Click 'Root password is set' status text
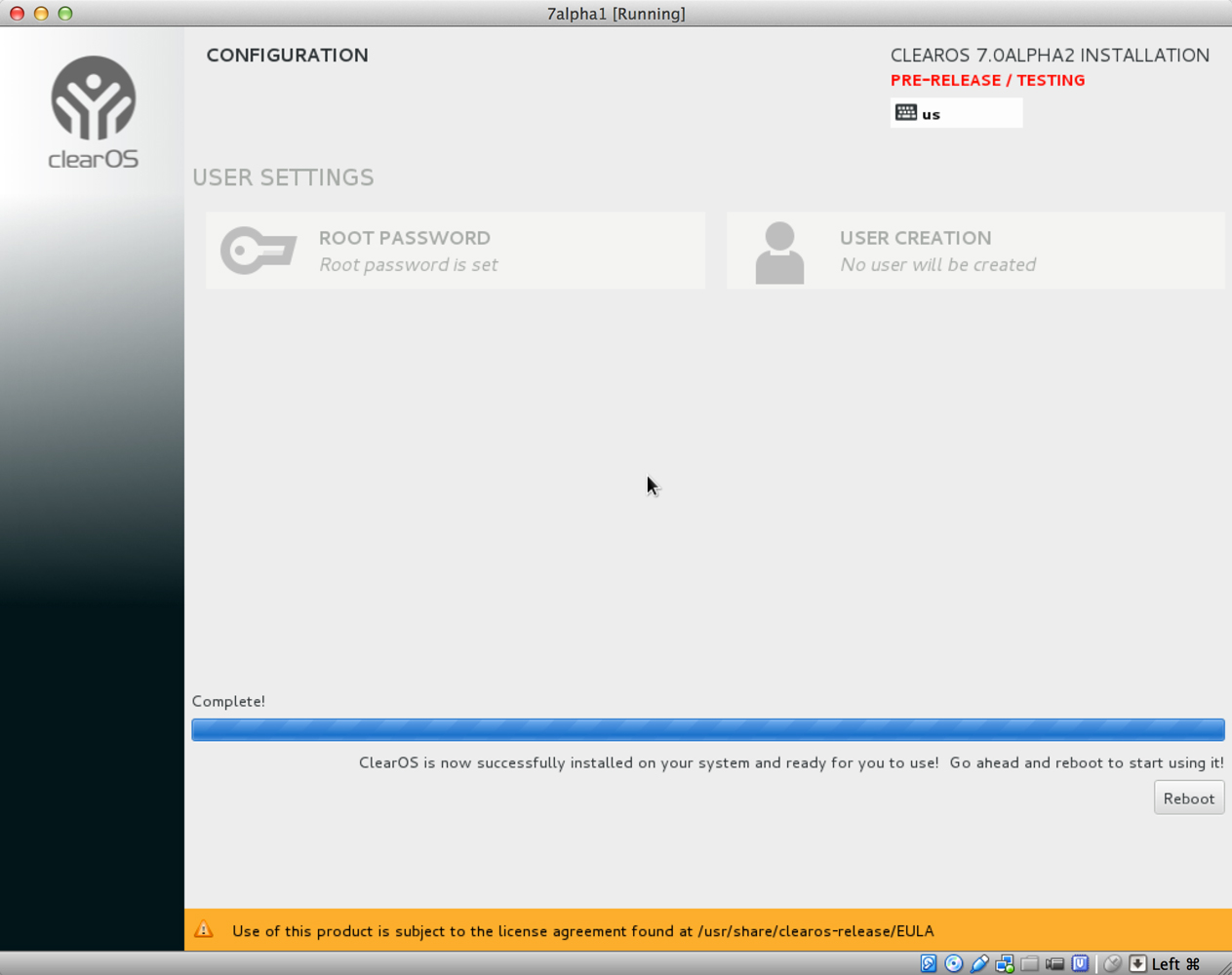This screenshot has height=975, width=1232. click(x=409, y=264)
